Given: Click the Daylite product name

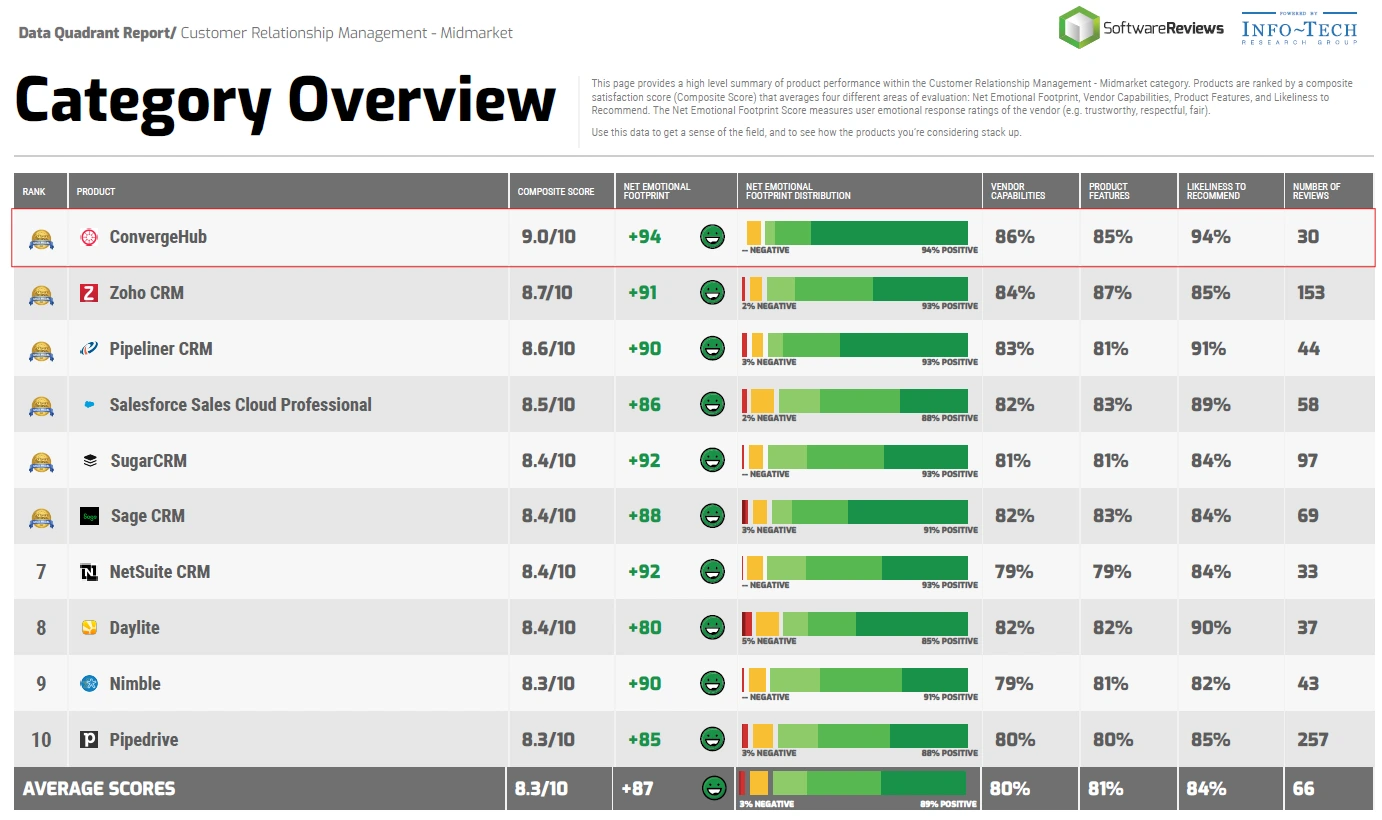Looking at the screenshot, I should (x=134, y=628).
